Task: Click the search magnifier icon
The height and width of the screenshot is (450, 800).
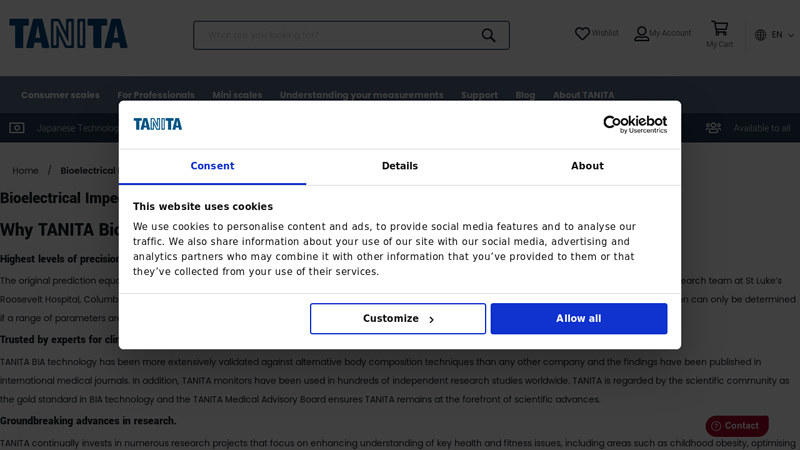Action: (x=488, y=35)
